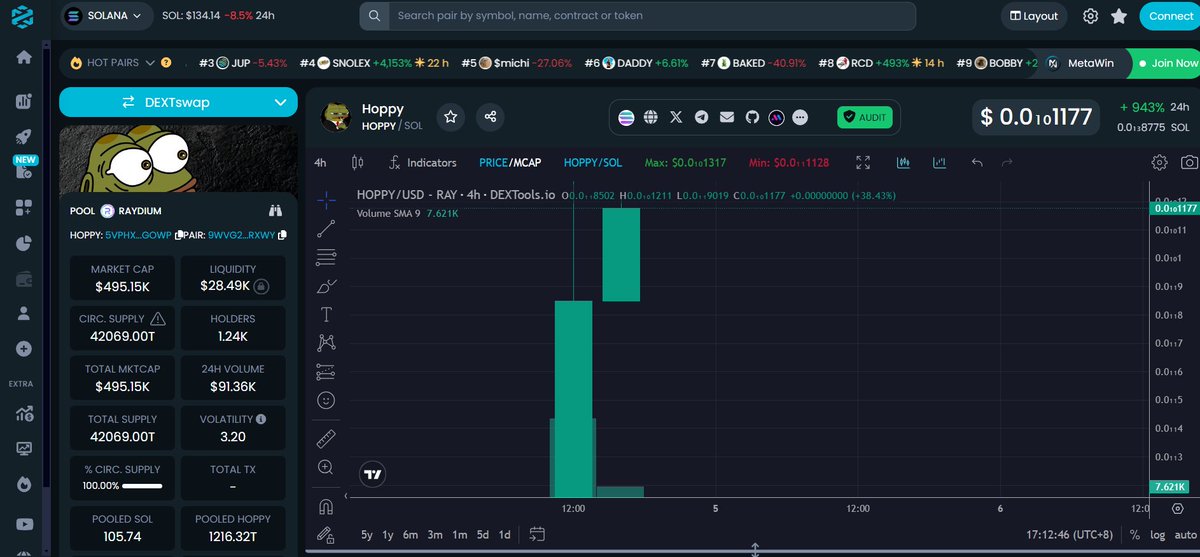Screen dimensions: 1200x557
Task: Toggle auto scale on chart
Action: (1186, 534)
